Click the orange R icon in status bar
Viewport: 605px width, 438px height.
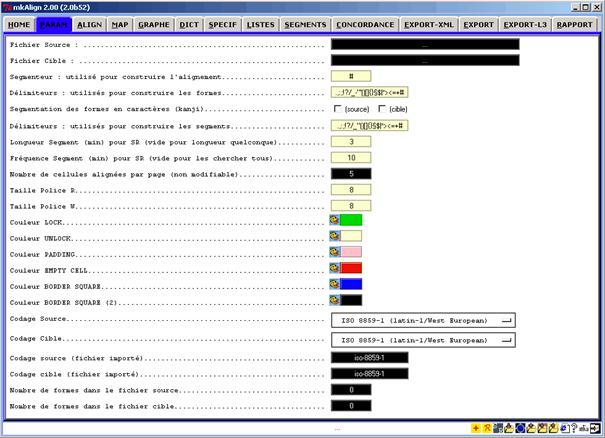487,428
